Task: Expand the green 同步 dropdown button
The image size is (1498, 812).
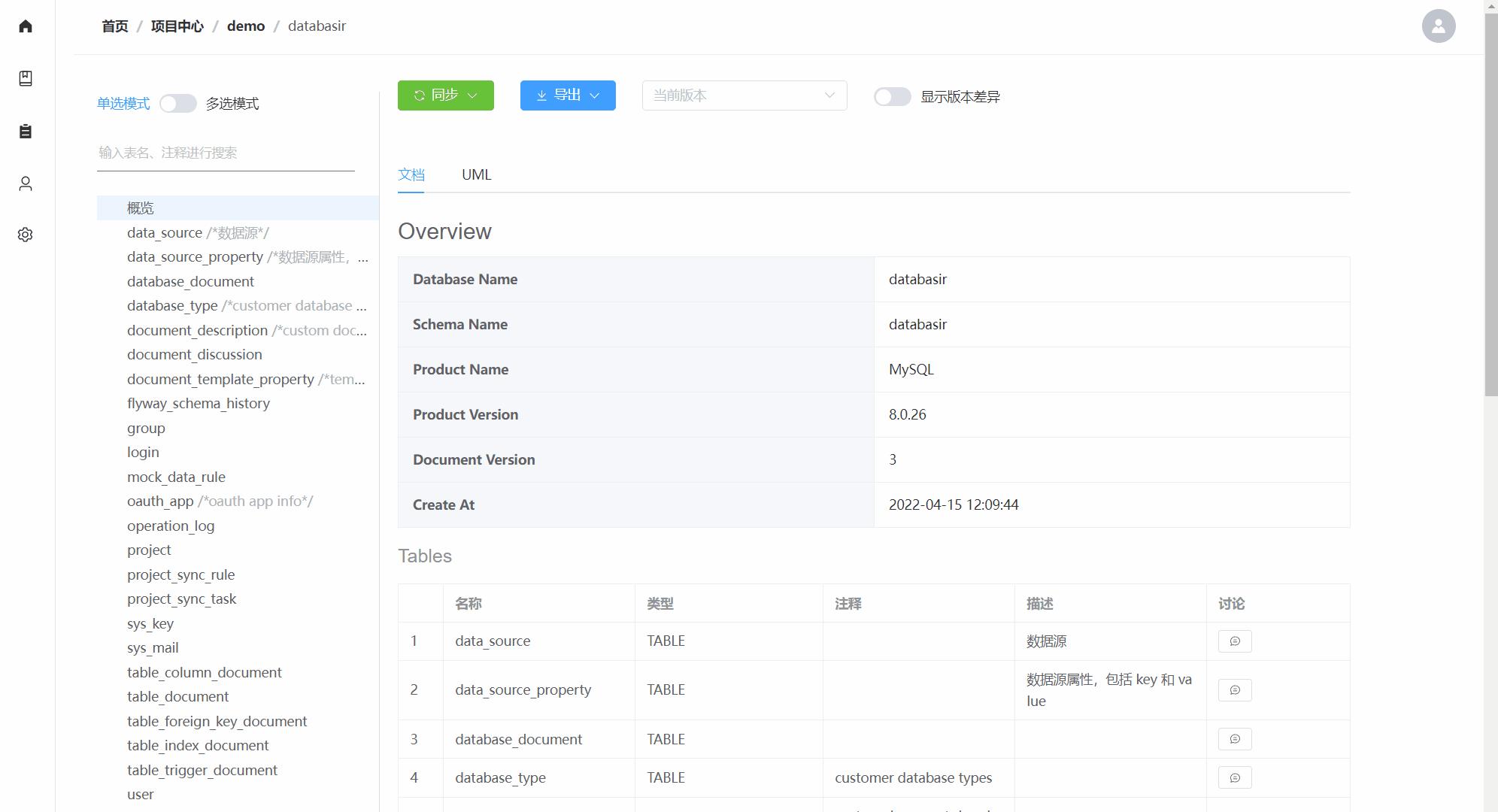Action: 445,95
